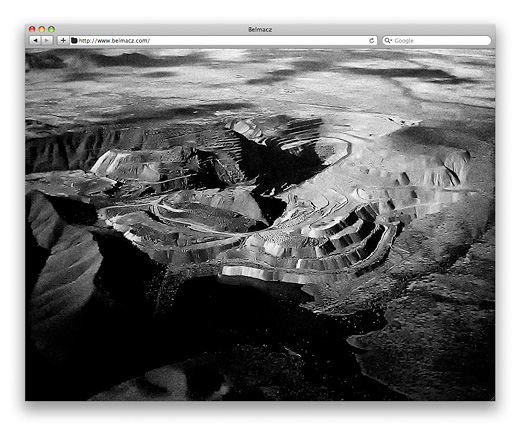Viewport: 520px width, 424px height.
Task: Open the search magnifier dropdown menu
Action: coord(388,40)
